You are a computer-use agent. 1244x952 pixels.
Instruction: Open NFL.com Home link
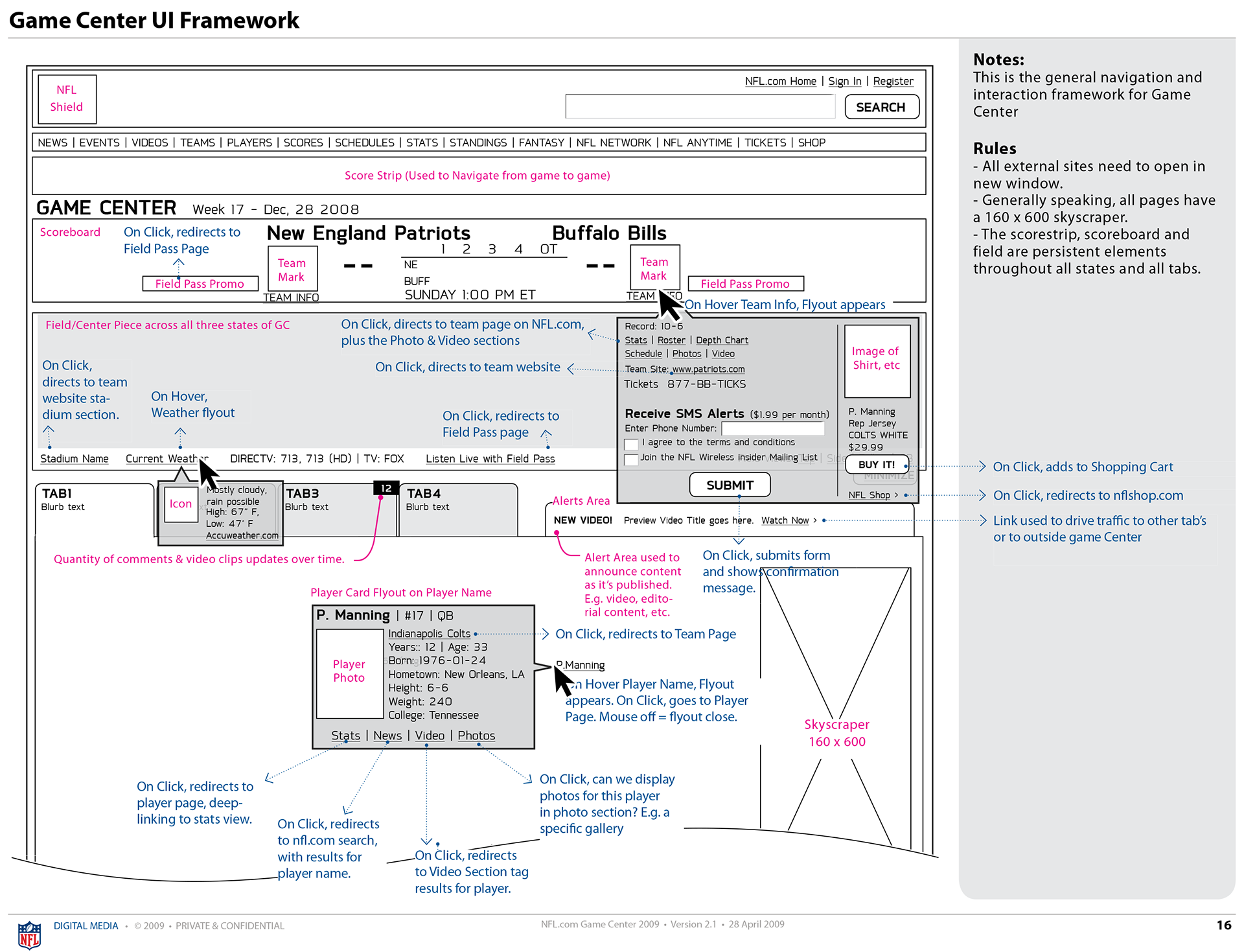click(x=781, y=81)
